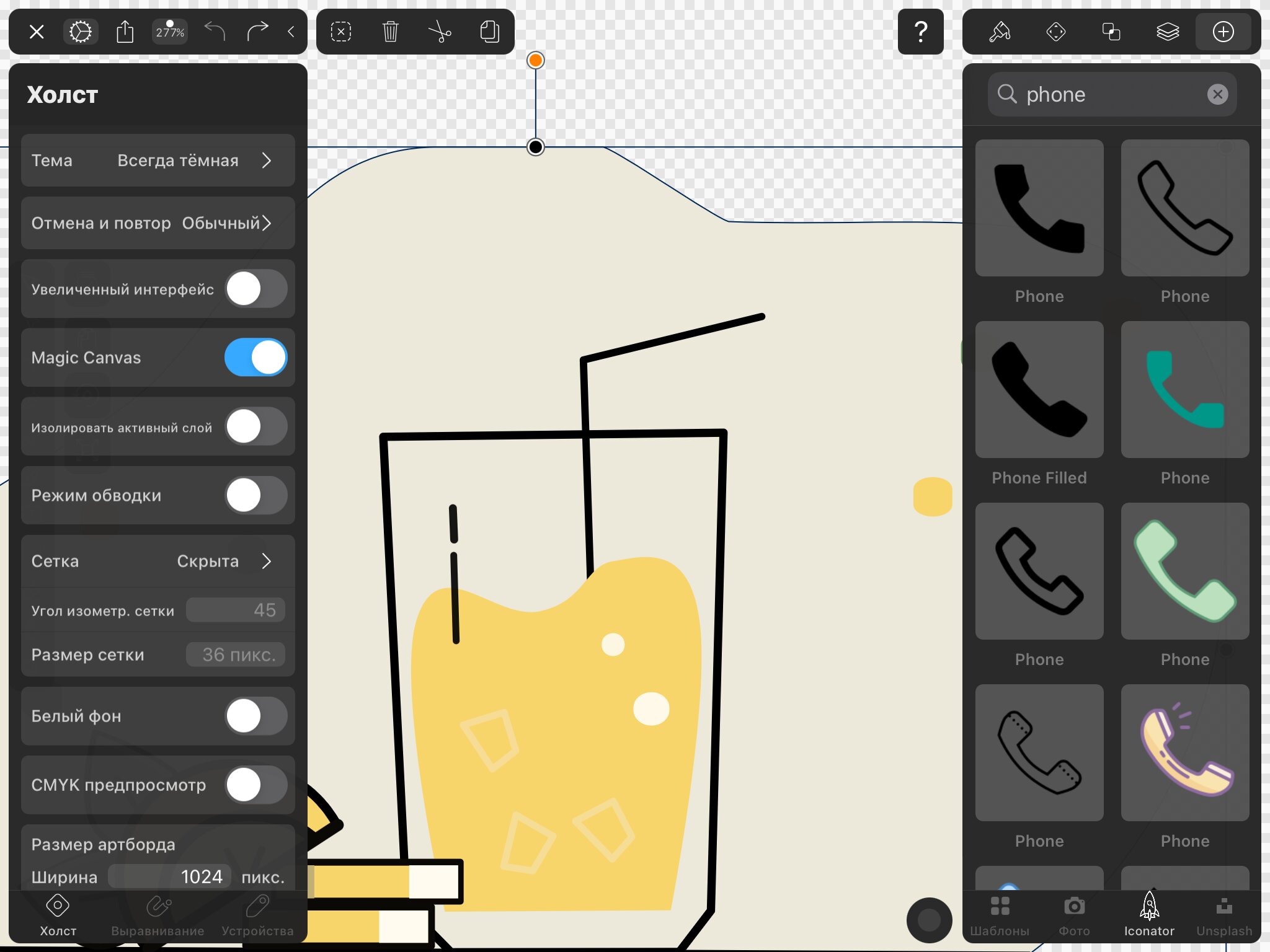Image resolution: width=1270 pixels, height=952 pixels.
Task: Open the paint style brush icon
Action: pyautogui.click(x=1000, y=32)
